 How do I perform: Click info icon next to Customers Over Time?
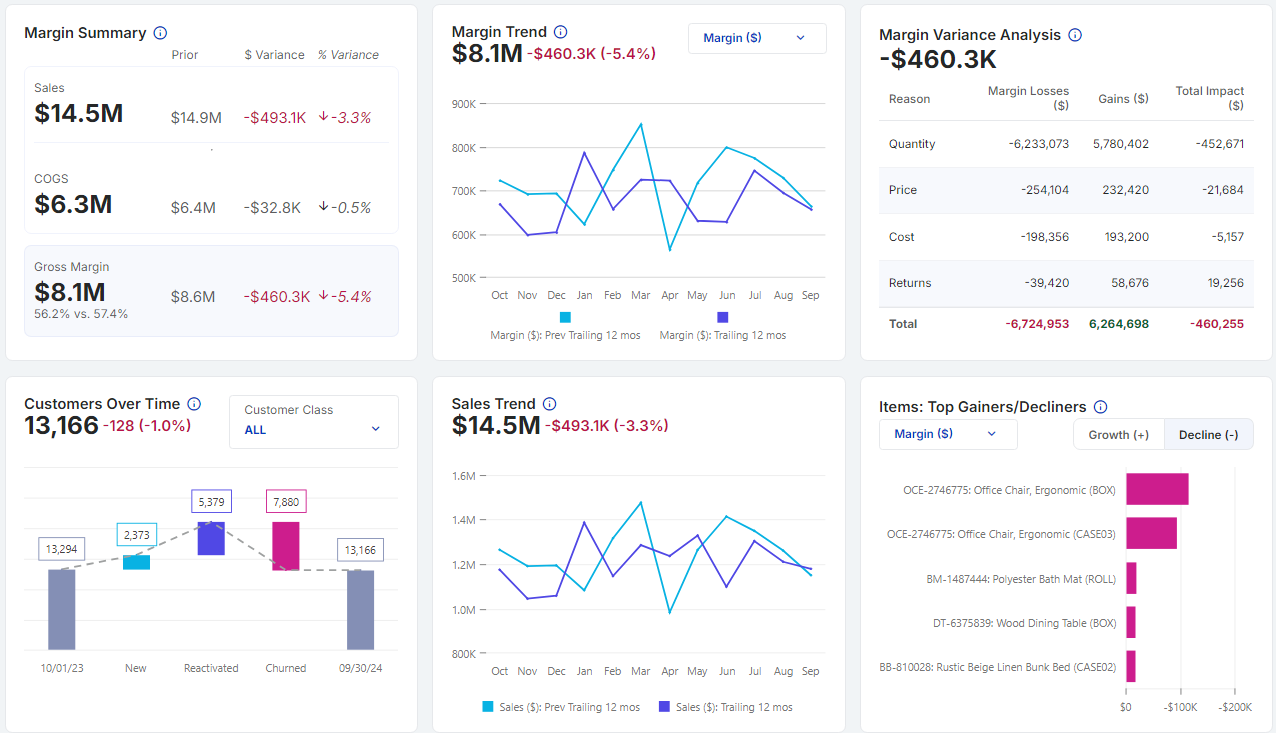pyautogui.click(x=194, y=404)
